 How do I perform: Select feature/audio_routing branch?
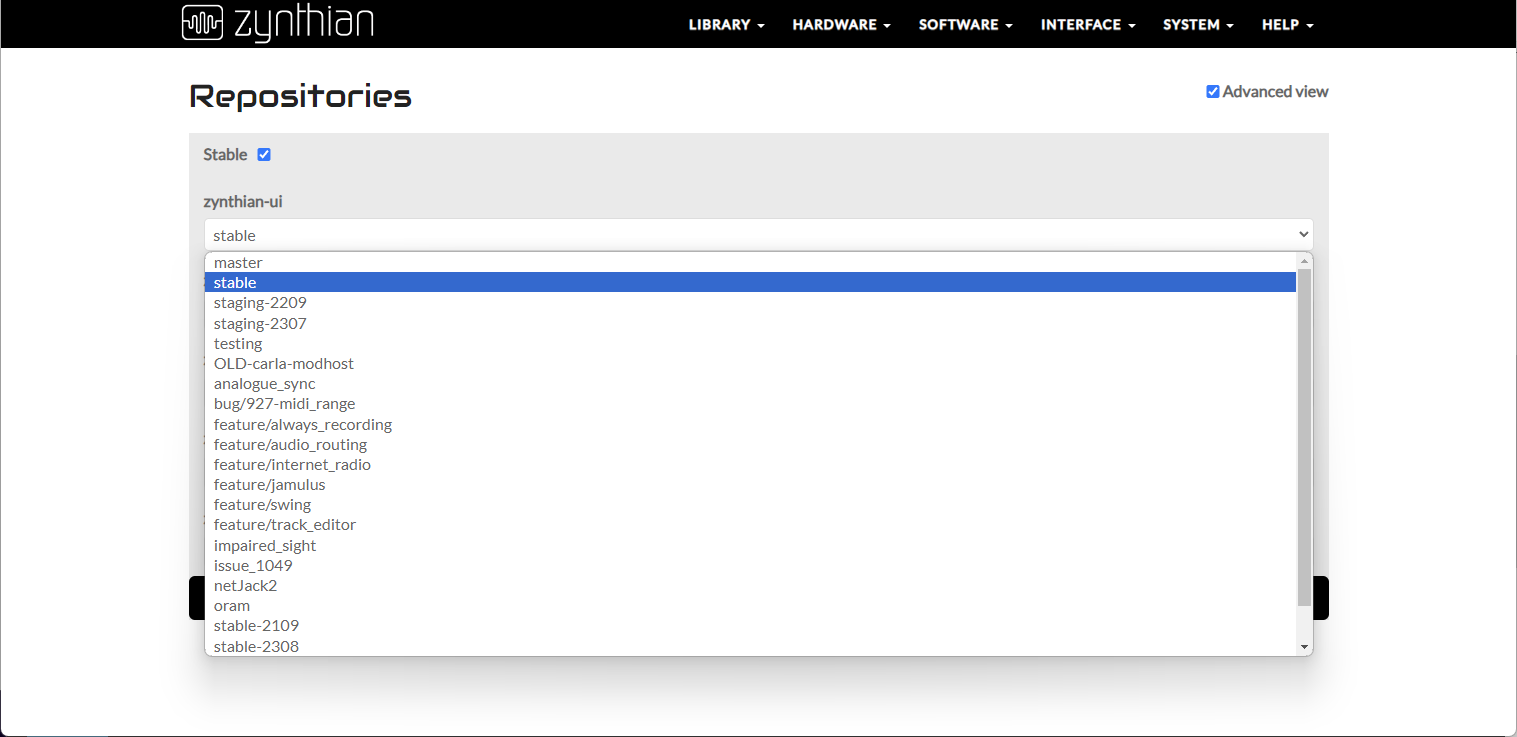(750, 445)
